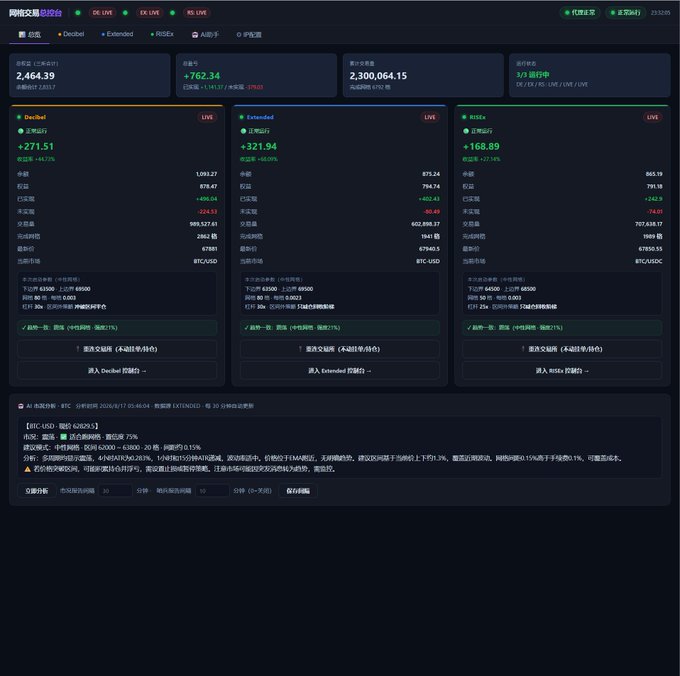Click the robot icon beside AI 市况分析
The height and width of the screenshot is (676, 680).
coord(21,406)
